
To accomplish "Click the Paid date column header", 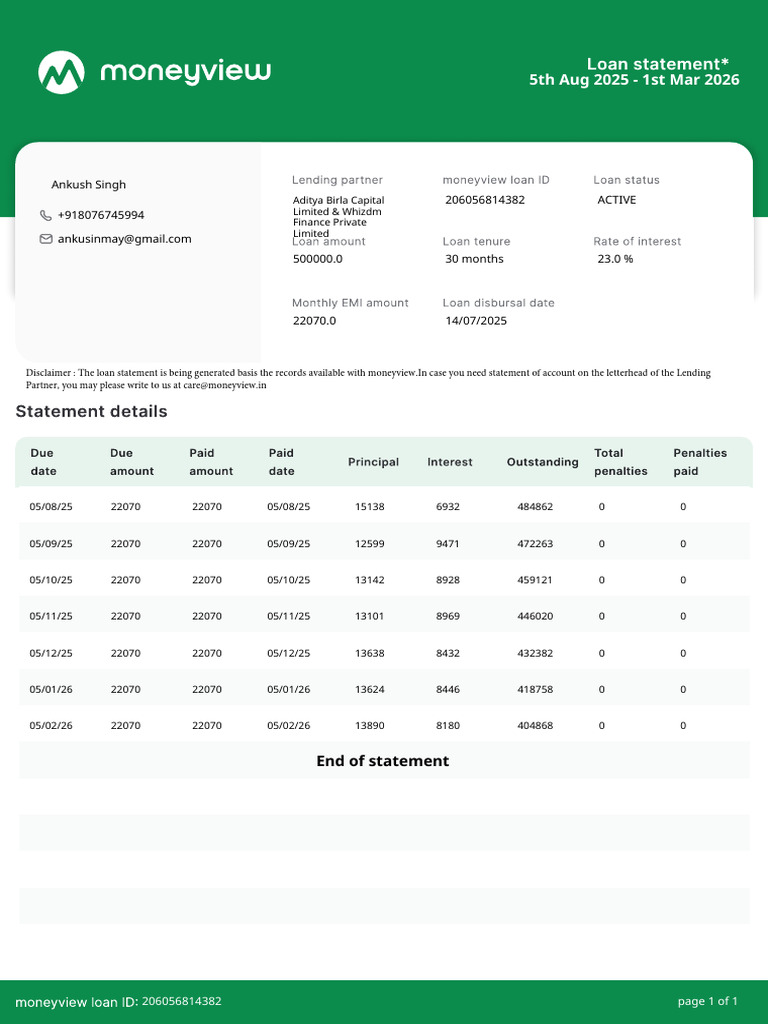I will [x=281, y=462].
